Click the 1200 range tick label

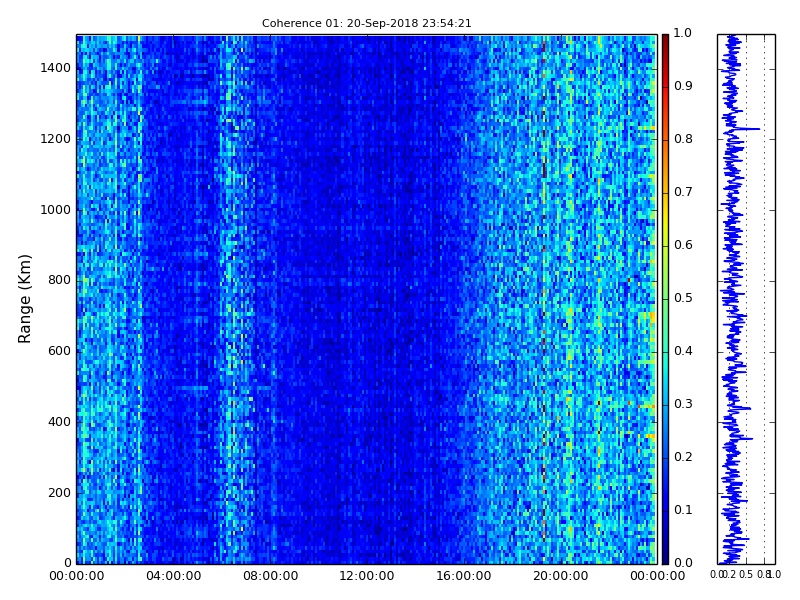(55, 139)
